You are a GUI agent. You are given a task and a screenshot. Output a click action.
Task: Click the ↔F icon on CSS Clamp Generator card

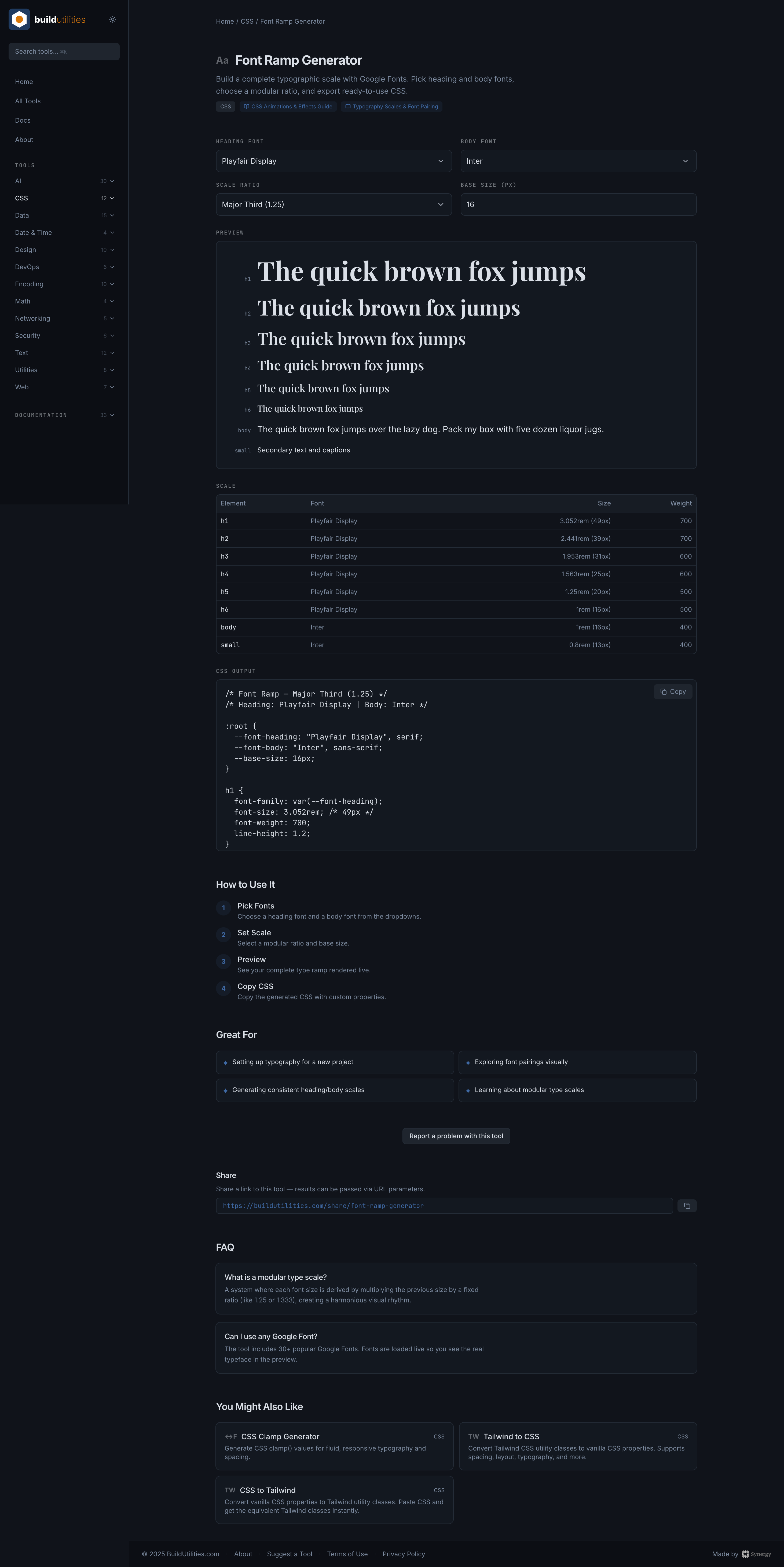[x=231, y=1436]
